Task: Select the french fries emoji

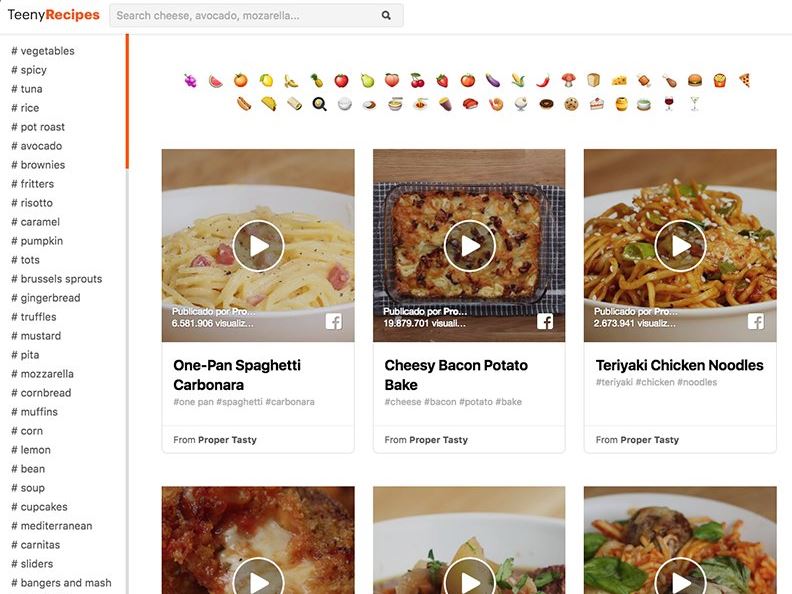Action: tap(720, 80)
